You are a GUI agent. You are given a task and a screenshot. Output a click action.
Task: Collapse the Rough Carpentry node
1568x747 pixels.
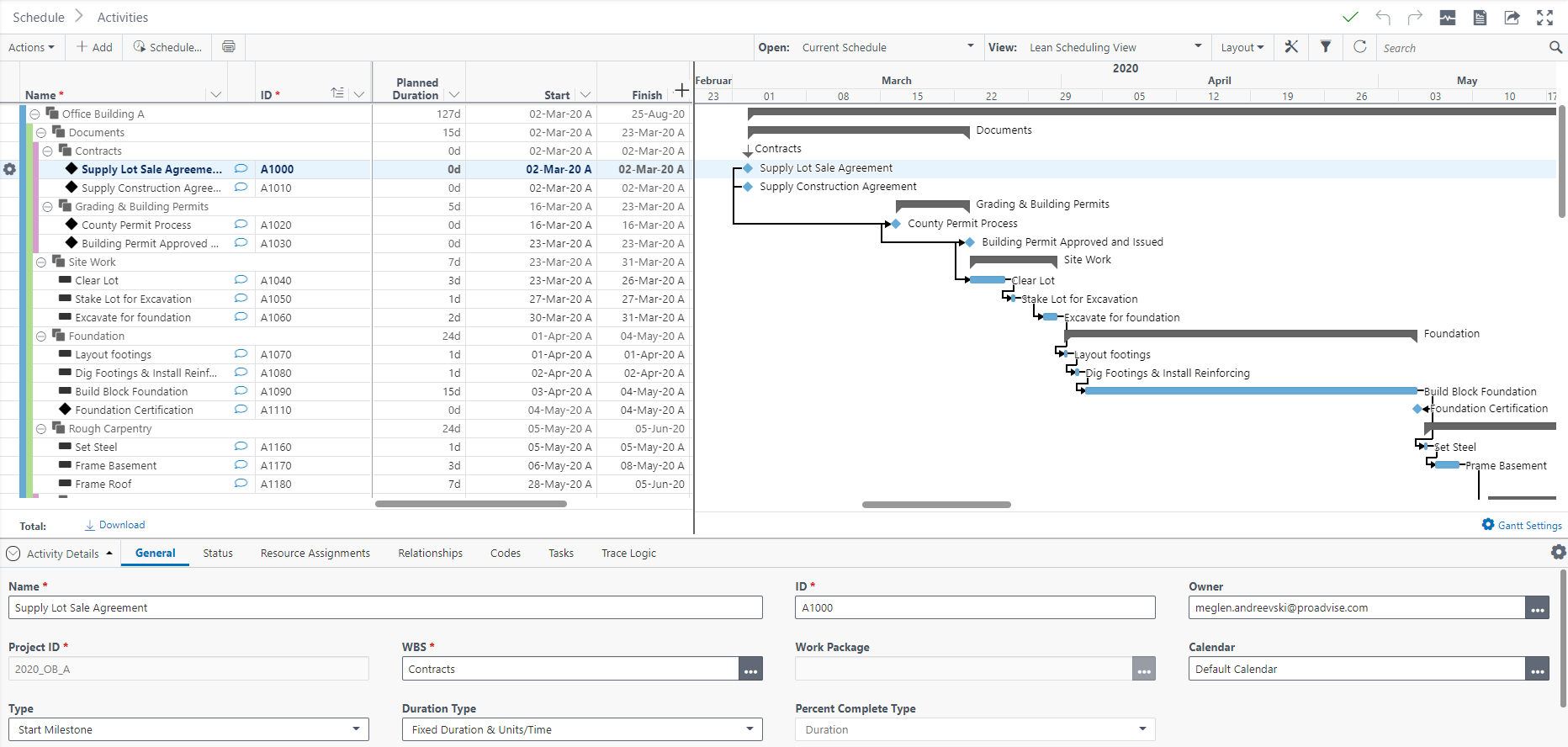(41, 429)
